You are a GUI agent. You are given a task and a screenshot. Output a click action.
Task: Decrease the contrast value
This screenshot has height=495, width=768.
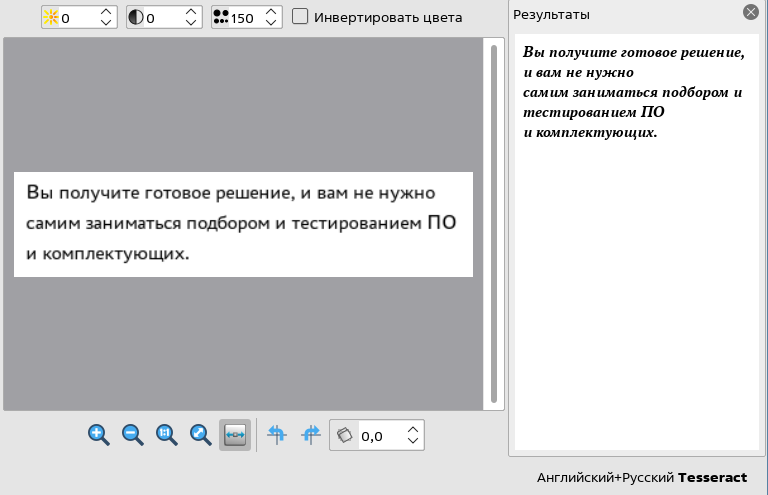(190, 22)
